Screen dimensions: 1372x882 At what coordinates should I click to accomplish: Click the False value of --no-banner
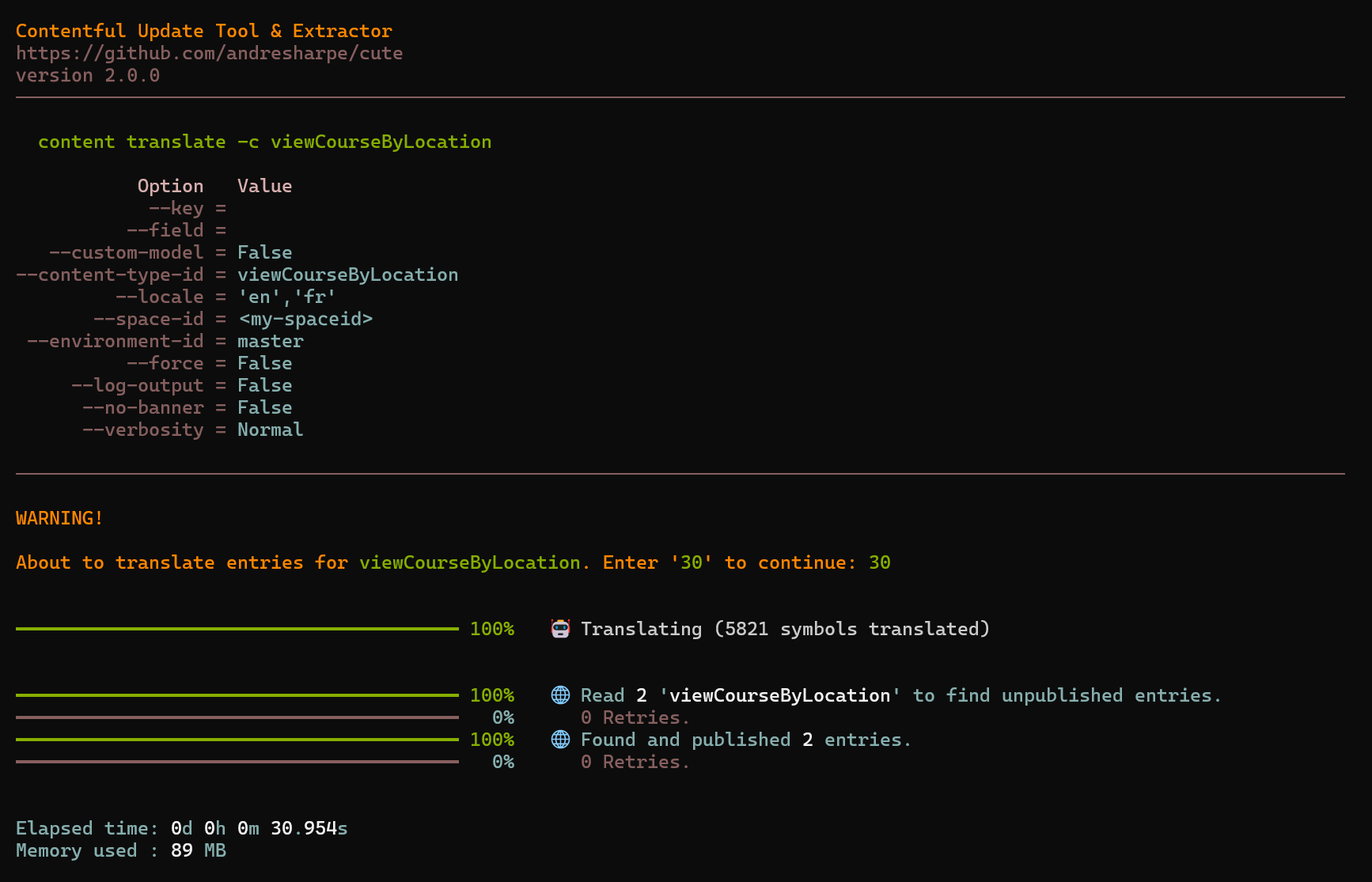pos(265,407)
